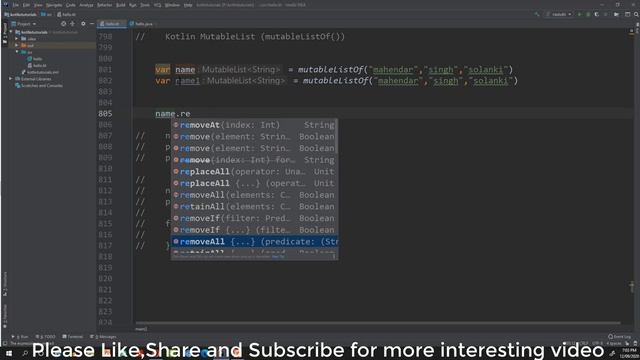Open the Terminal tool window tab
The height and width of the screenshot is (360, 640).
pos(73,337)
